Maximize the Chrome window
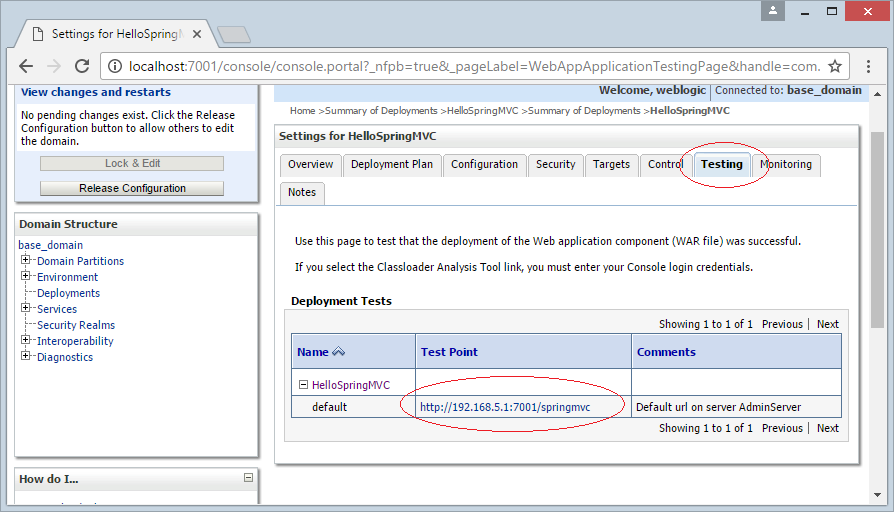The image size is (894, 512). [x=832, y=11]
